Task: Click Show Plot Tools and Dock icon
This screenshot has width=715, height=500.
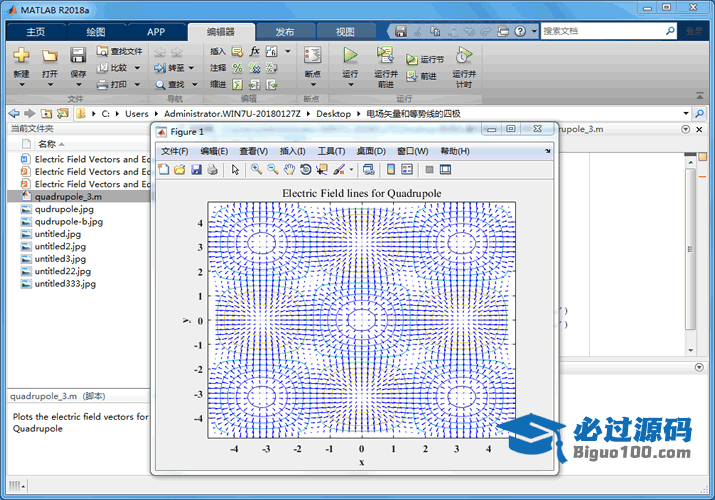Action: coord(446,170)
